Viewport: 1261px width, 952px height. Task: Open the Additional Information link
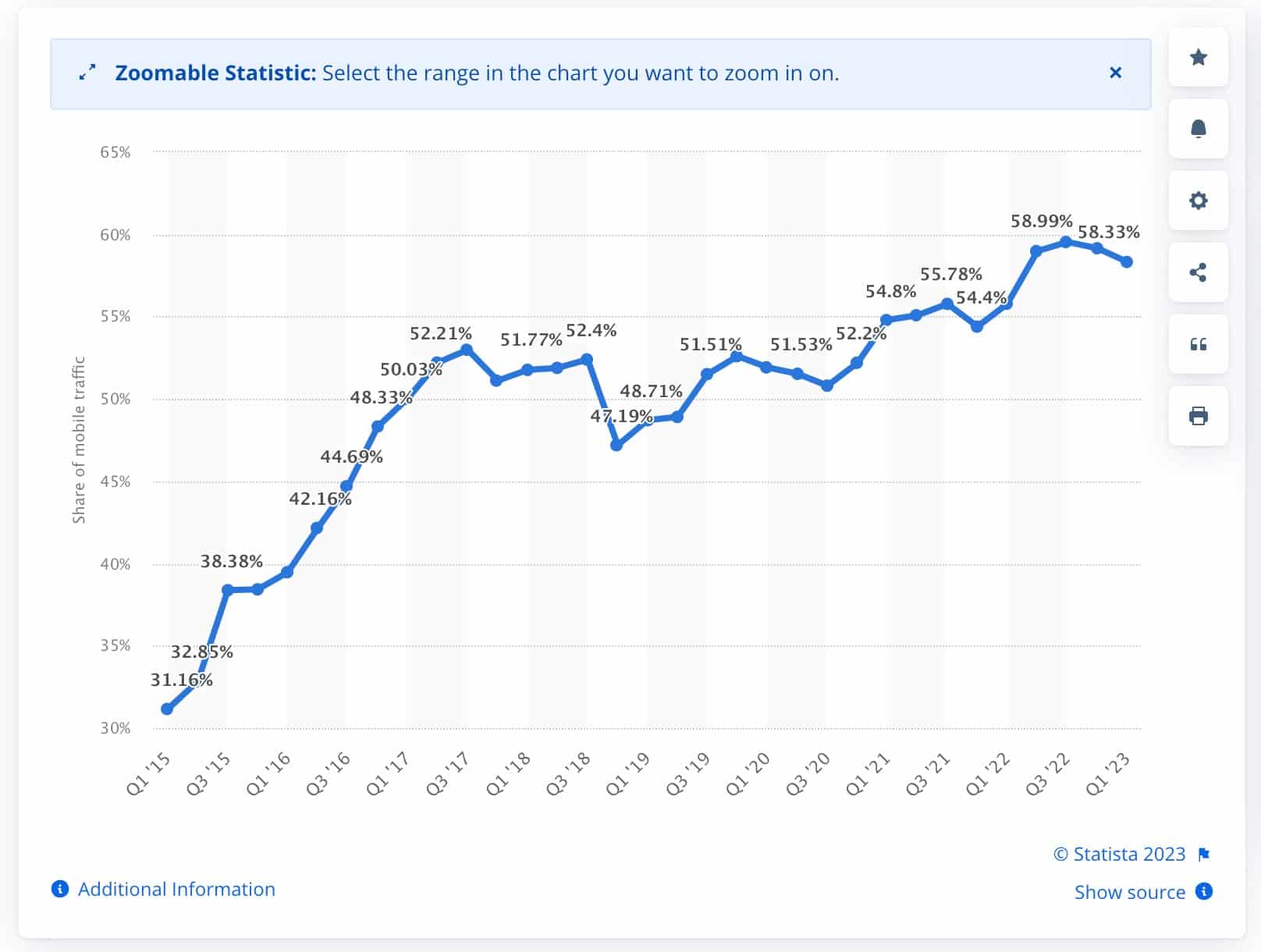[176, 890]
